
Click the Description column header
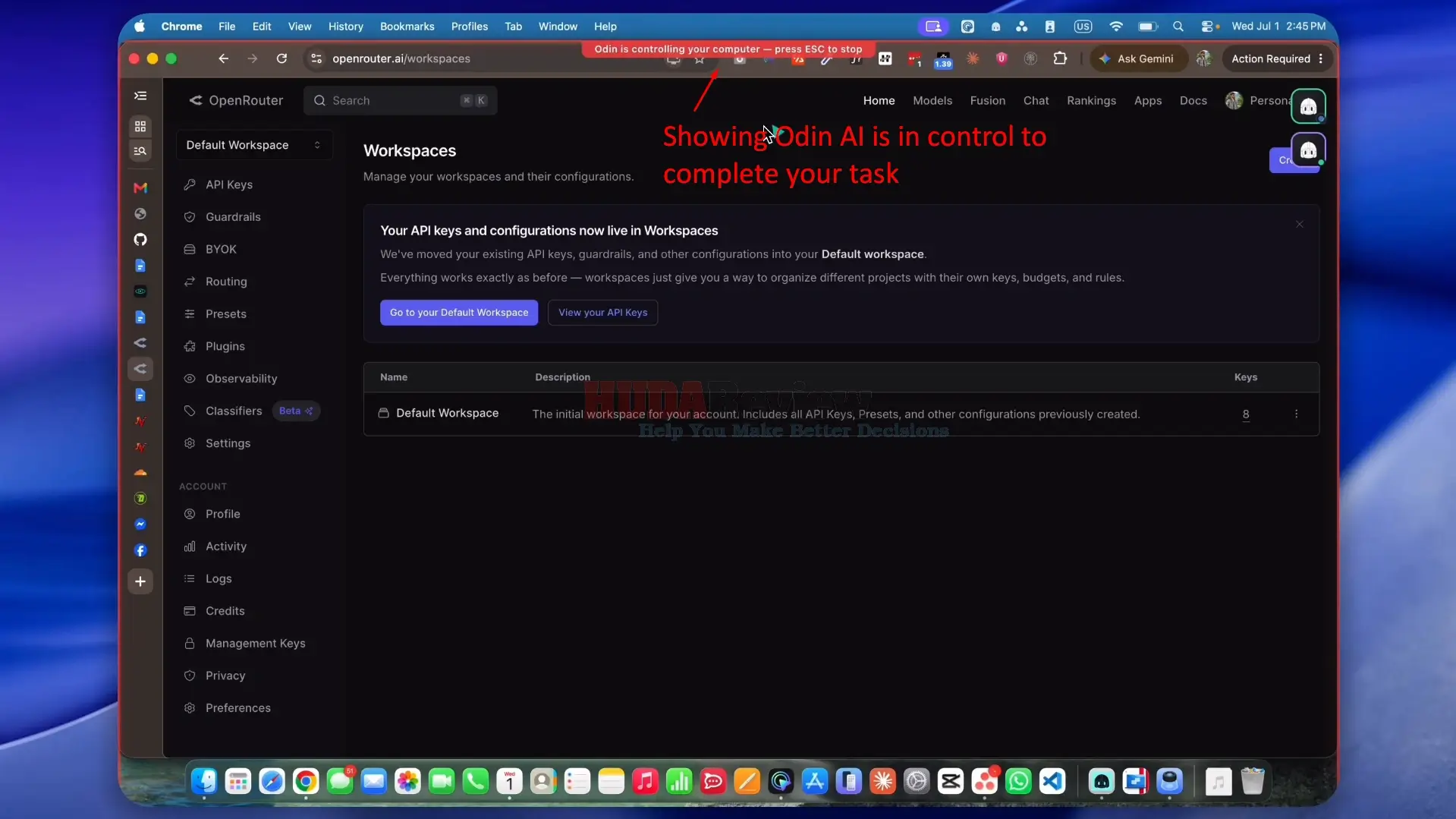pyautogui.click(x=562, y=377)
